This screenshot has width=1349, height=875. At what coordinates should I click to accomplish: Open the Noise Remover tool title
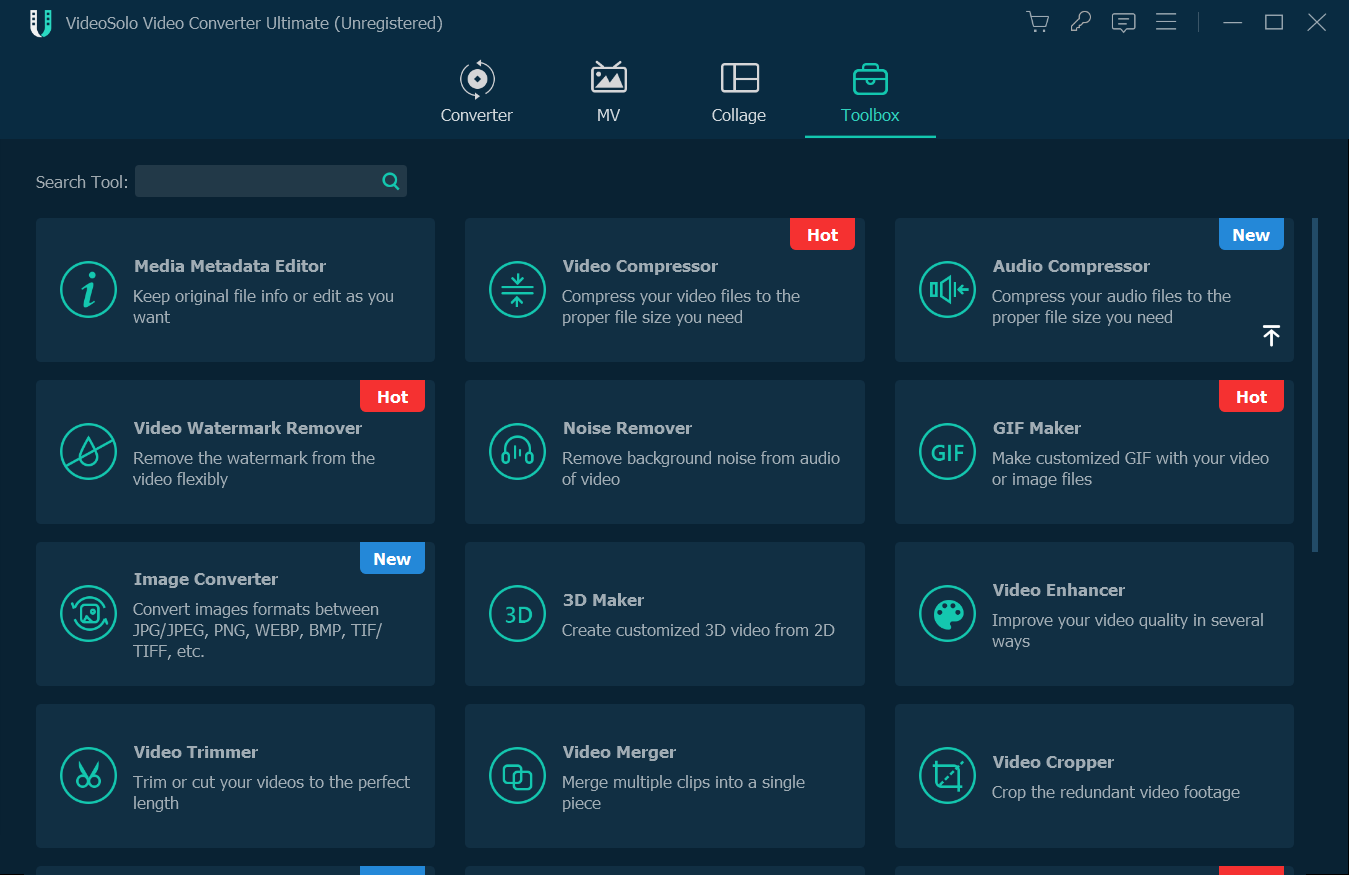(x=627, y=428)
